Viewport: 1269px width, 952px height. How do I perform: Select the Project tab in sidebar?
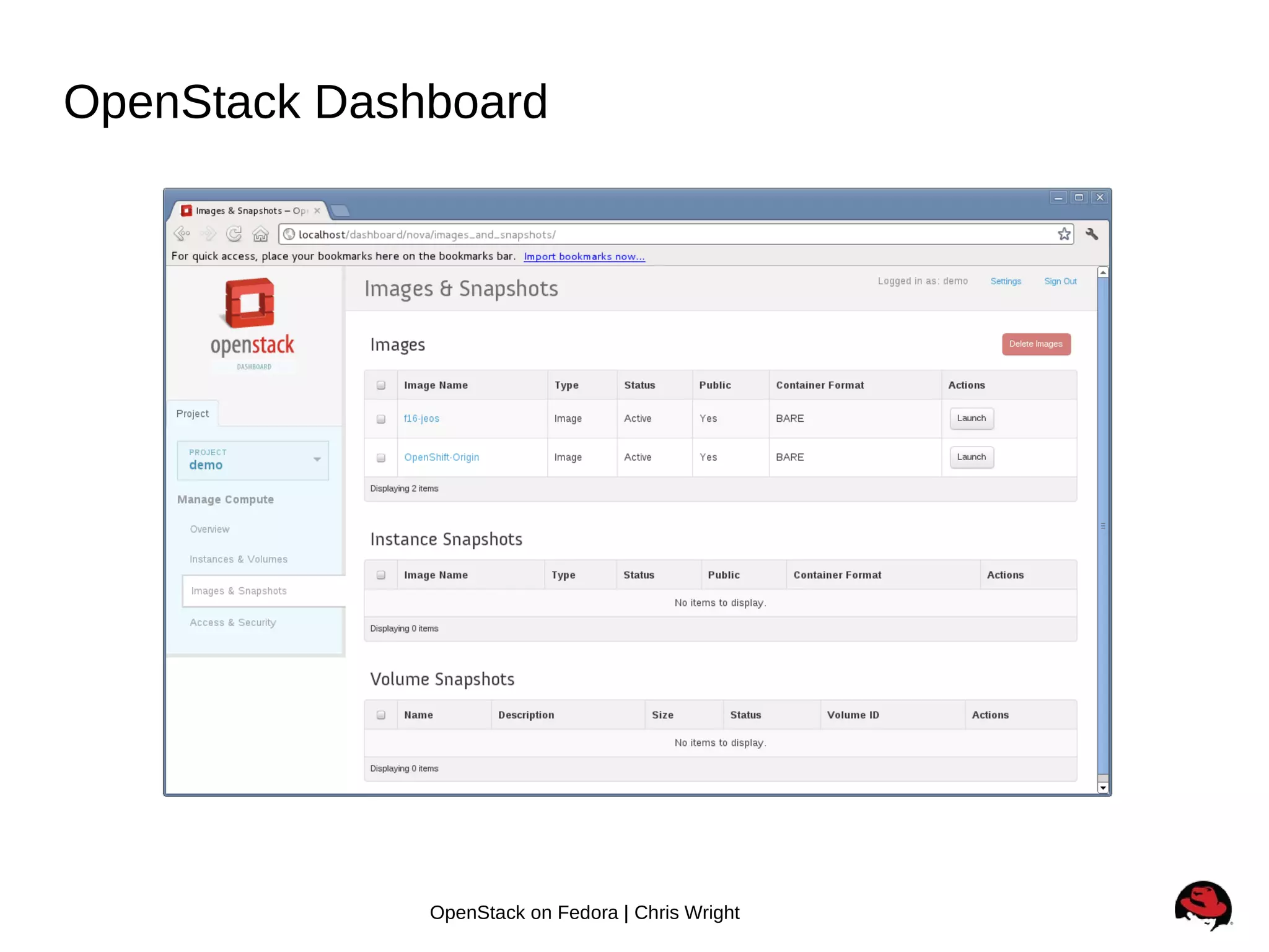(x=193, y=414)
